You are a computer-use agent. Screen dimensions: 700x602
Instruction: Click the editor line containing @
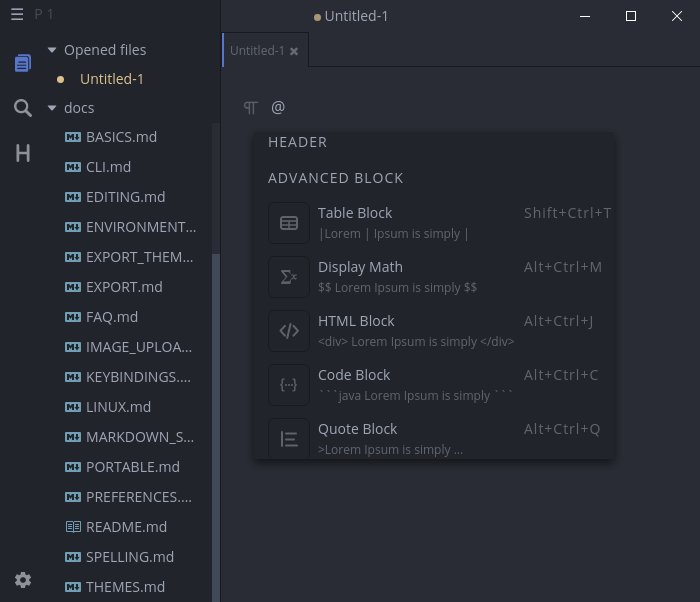(x=278, y=107)
